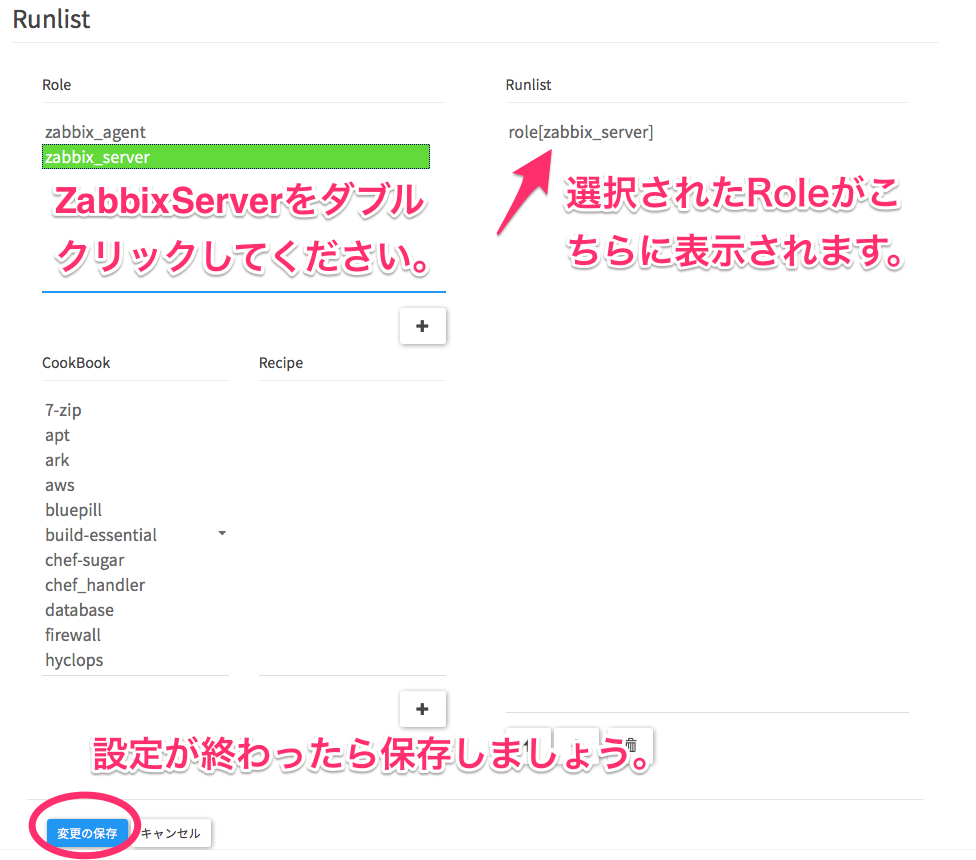Select the build-essential cookbook
Image resolution: width=976 pixels, height=860 pixels.
pos(101,535)
